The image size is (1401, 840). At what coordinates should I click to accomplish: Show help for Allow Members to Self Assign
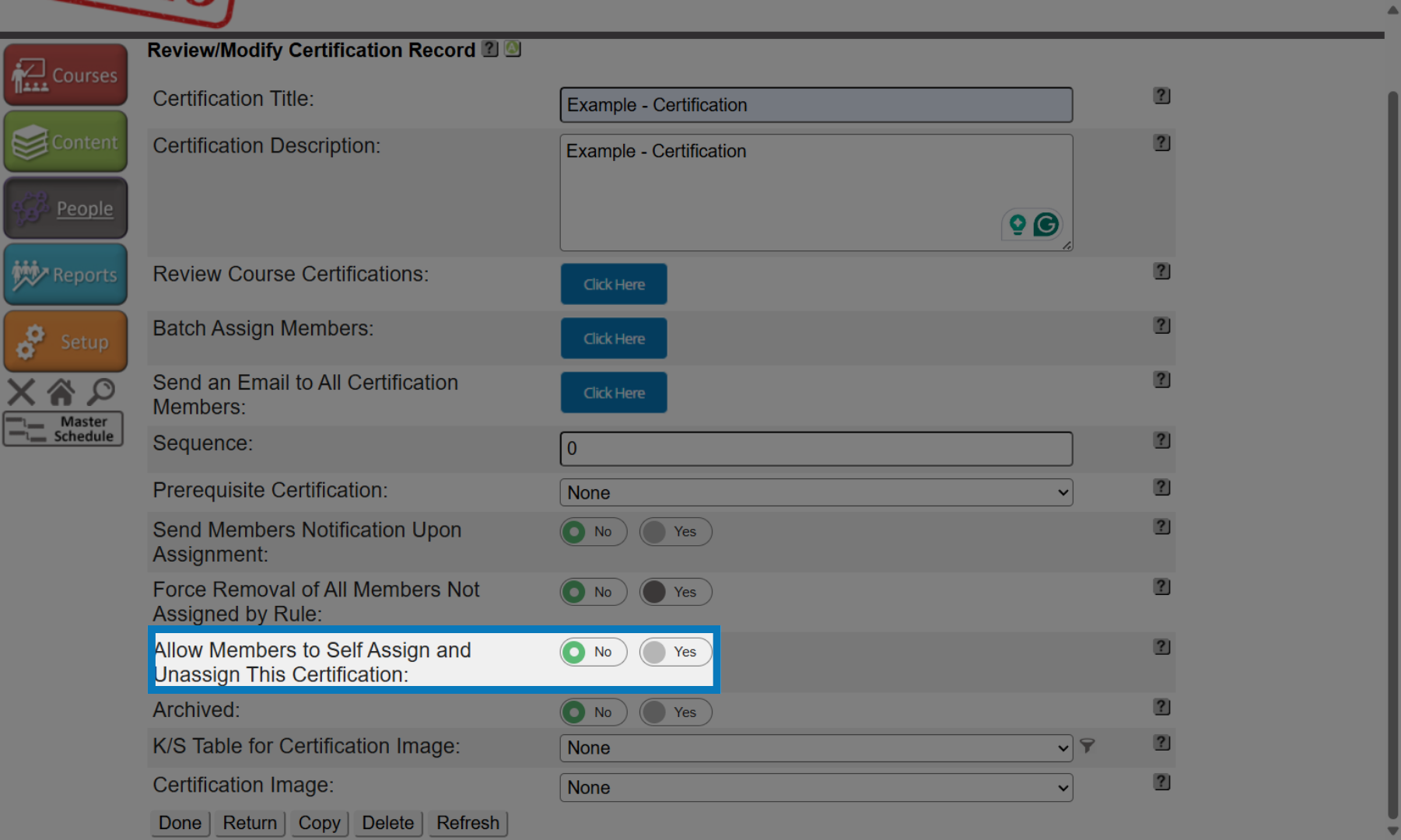[x=1161, y=647]
